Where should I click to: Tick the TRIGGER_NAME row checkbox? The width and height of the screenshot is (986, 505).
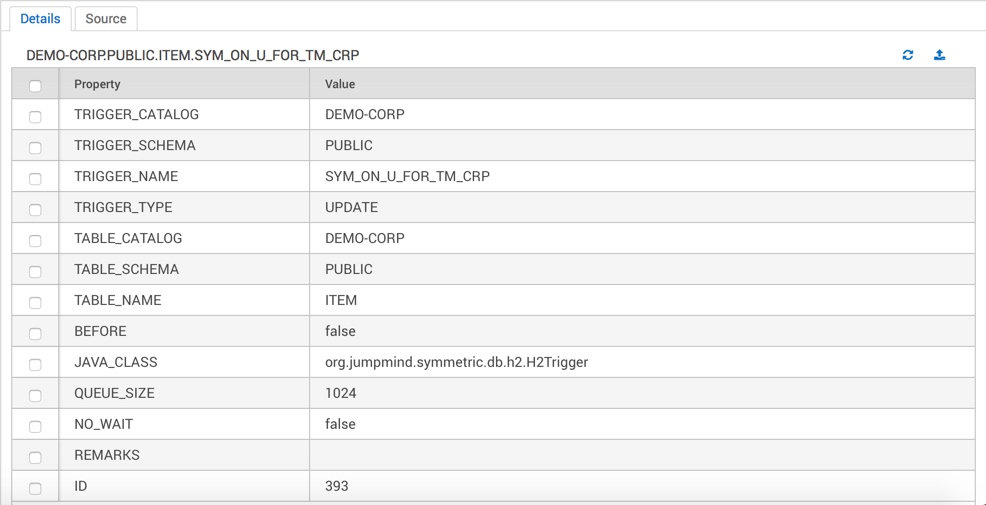(35, 179)
